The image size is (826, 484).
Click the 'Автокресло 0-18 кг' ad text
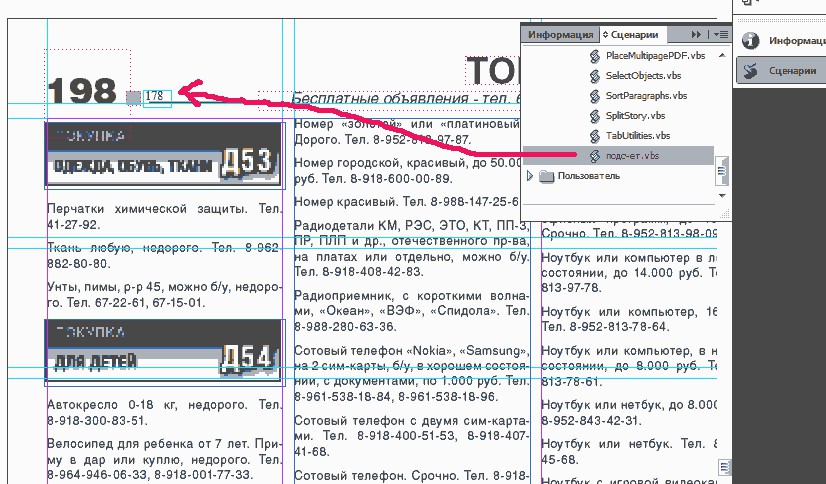tap(164, 412)
